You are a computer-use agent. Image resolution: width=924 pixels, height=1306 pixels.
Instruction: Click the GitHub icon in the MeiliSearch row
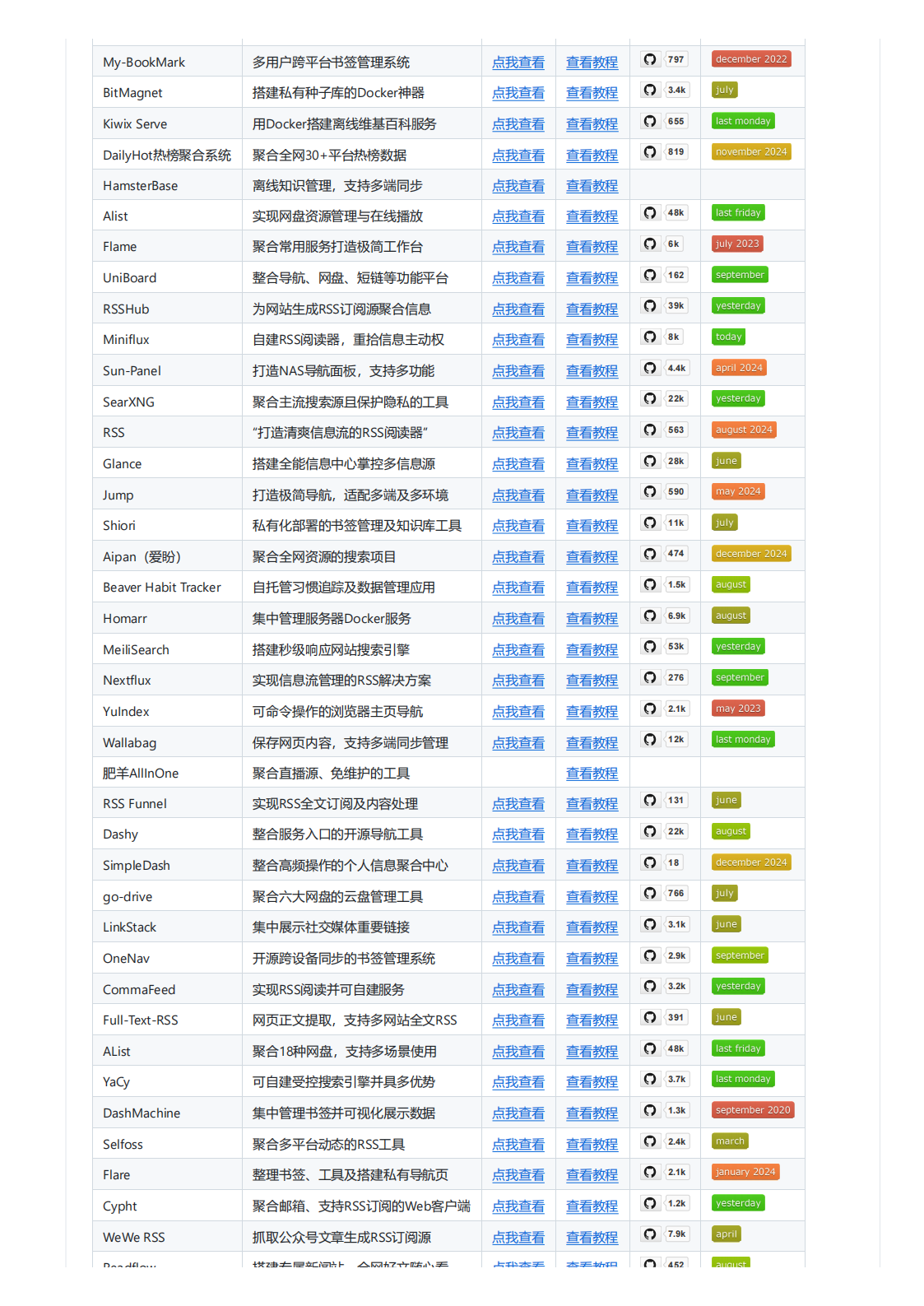click(x=650, y=646)
